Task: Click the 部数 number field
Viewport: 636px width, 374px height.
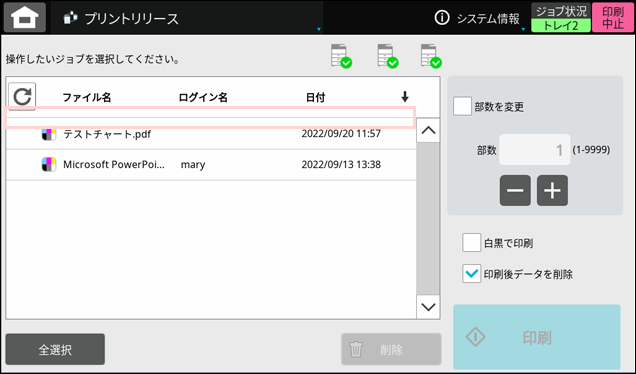Action: point(534,150)
